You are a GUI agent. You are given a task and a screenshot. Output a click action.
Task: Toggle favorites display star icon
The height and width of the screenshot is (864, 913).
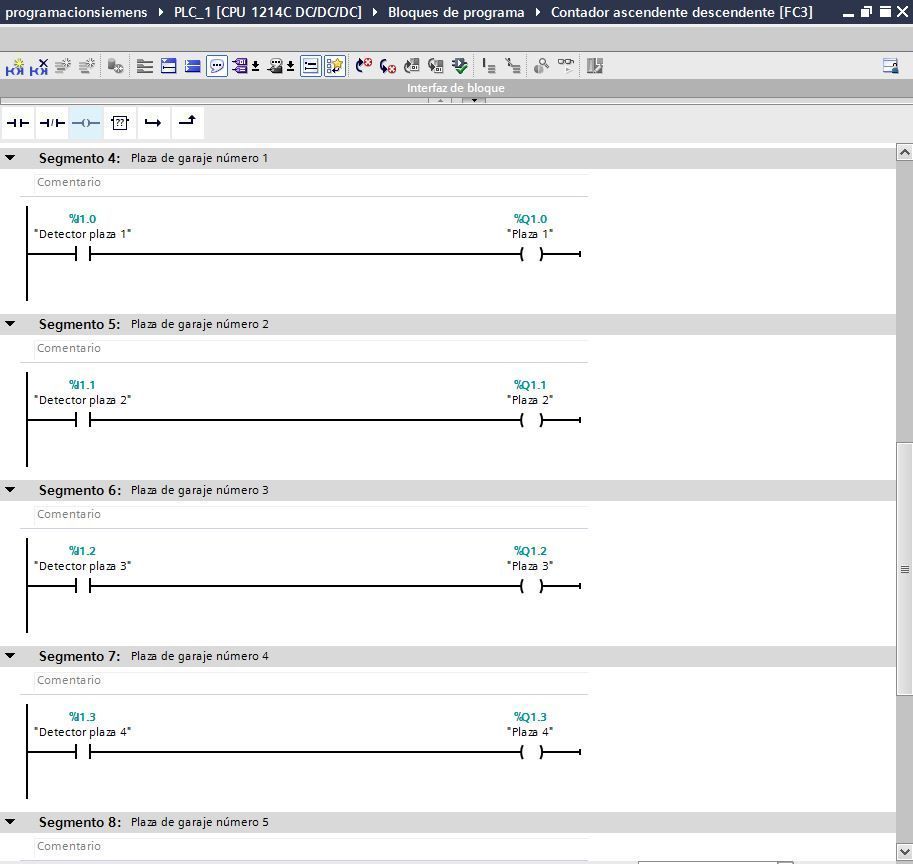coord(335,66)
